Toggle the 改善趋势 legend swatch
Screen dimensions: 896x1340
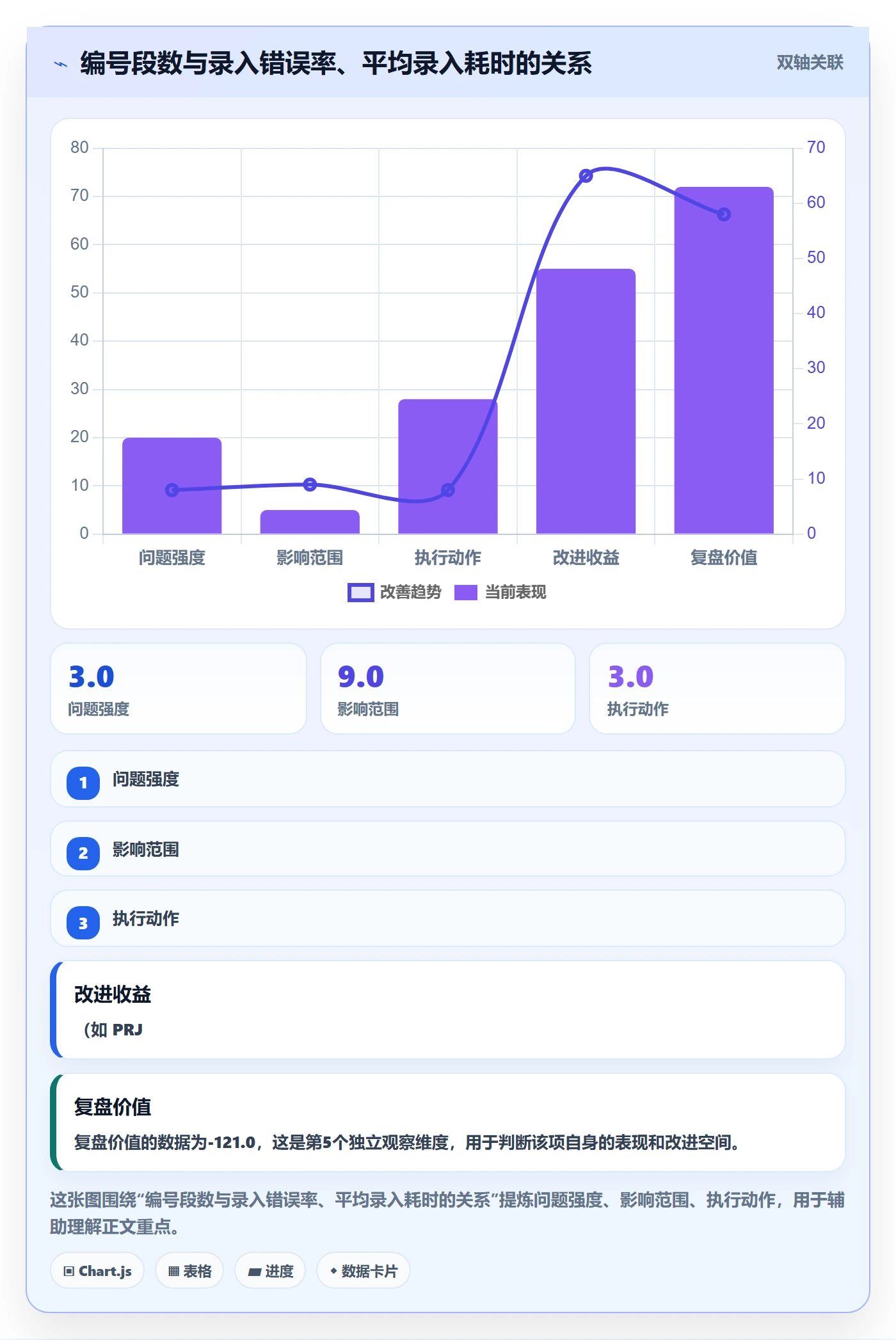tap(360, 593)
